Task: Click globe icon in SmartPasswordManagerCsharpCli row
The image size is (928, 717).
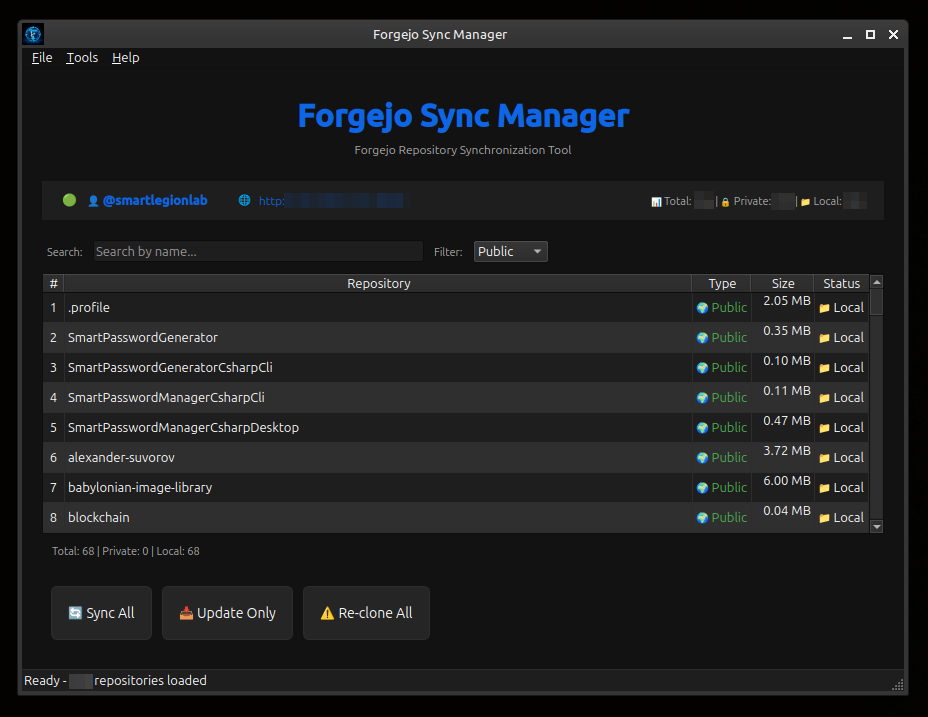Action: (x=703, y=398)
